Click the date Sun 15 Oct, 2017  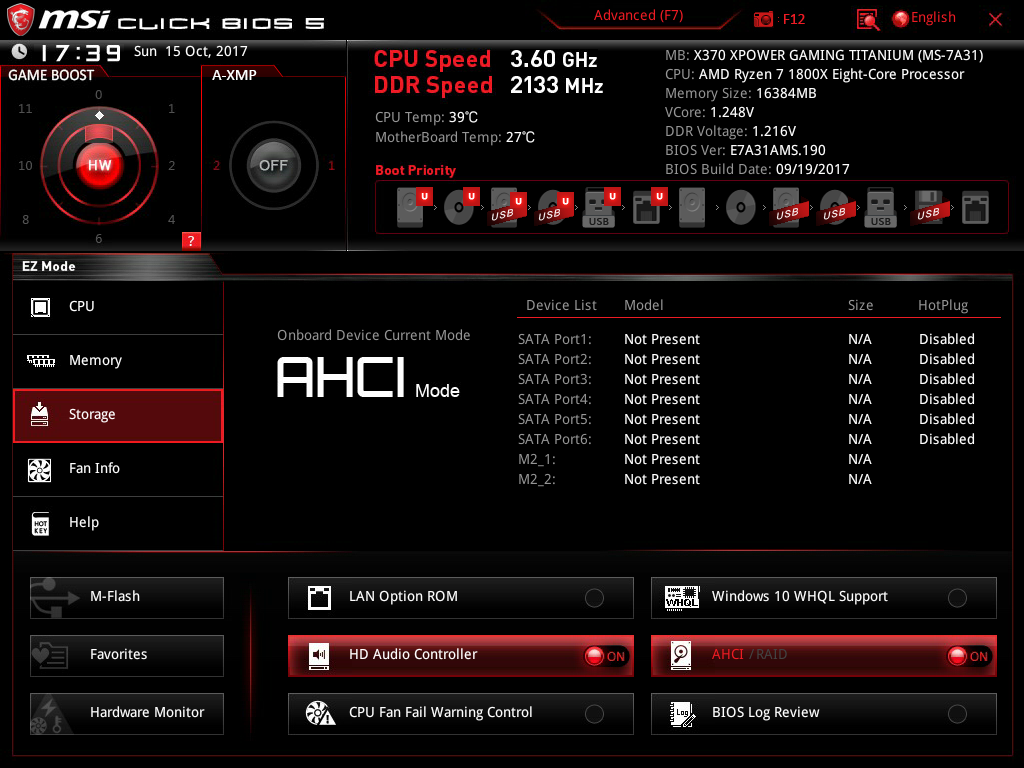click(190, 51)
